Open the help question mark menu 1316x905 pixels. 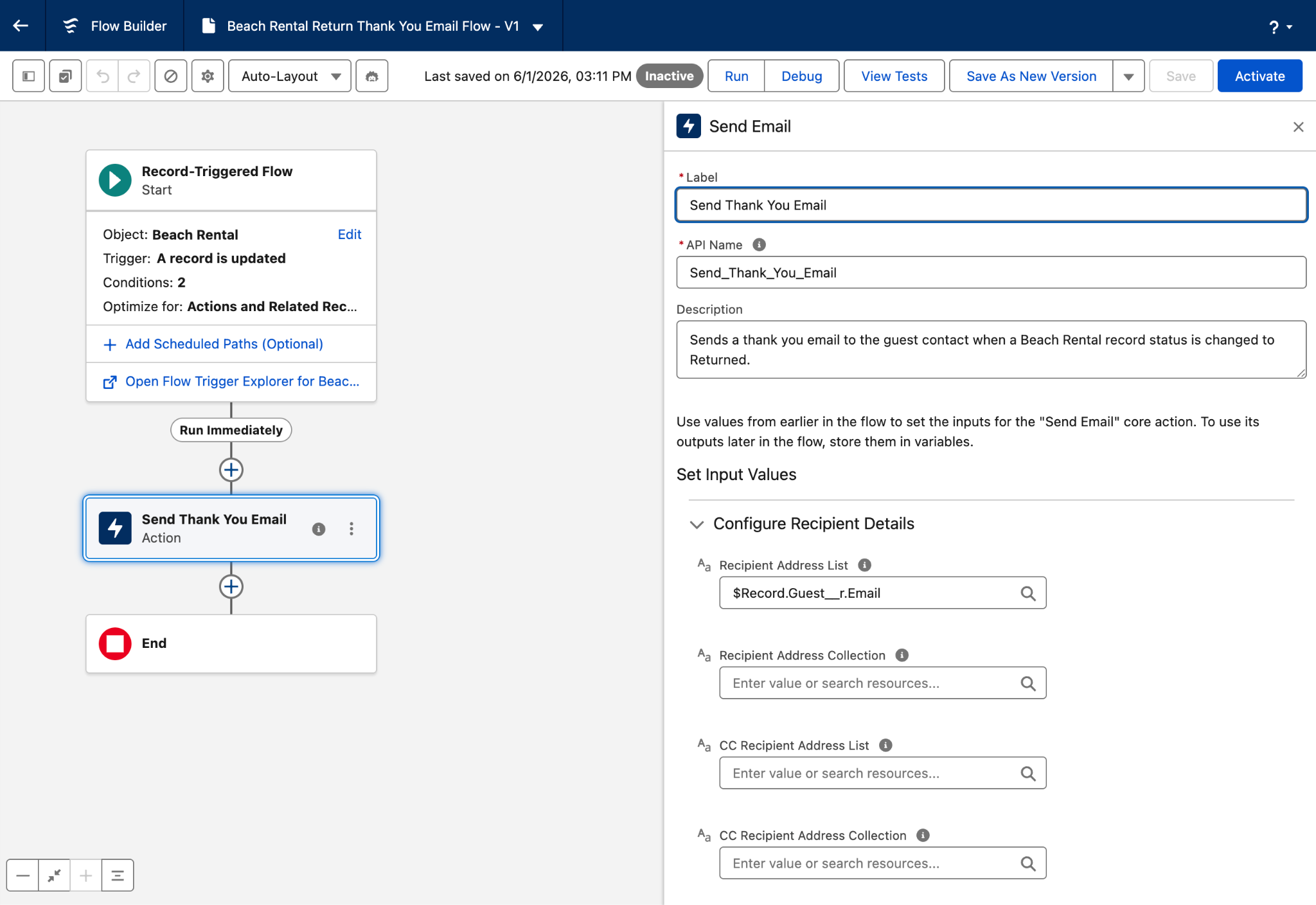tap(1280, 27)
